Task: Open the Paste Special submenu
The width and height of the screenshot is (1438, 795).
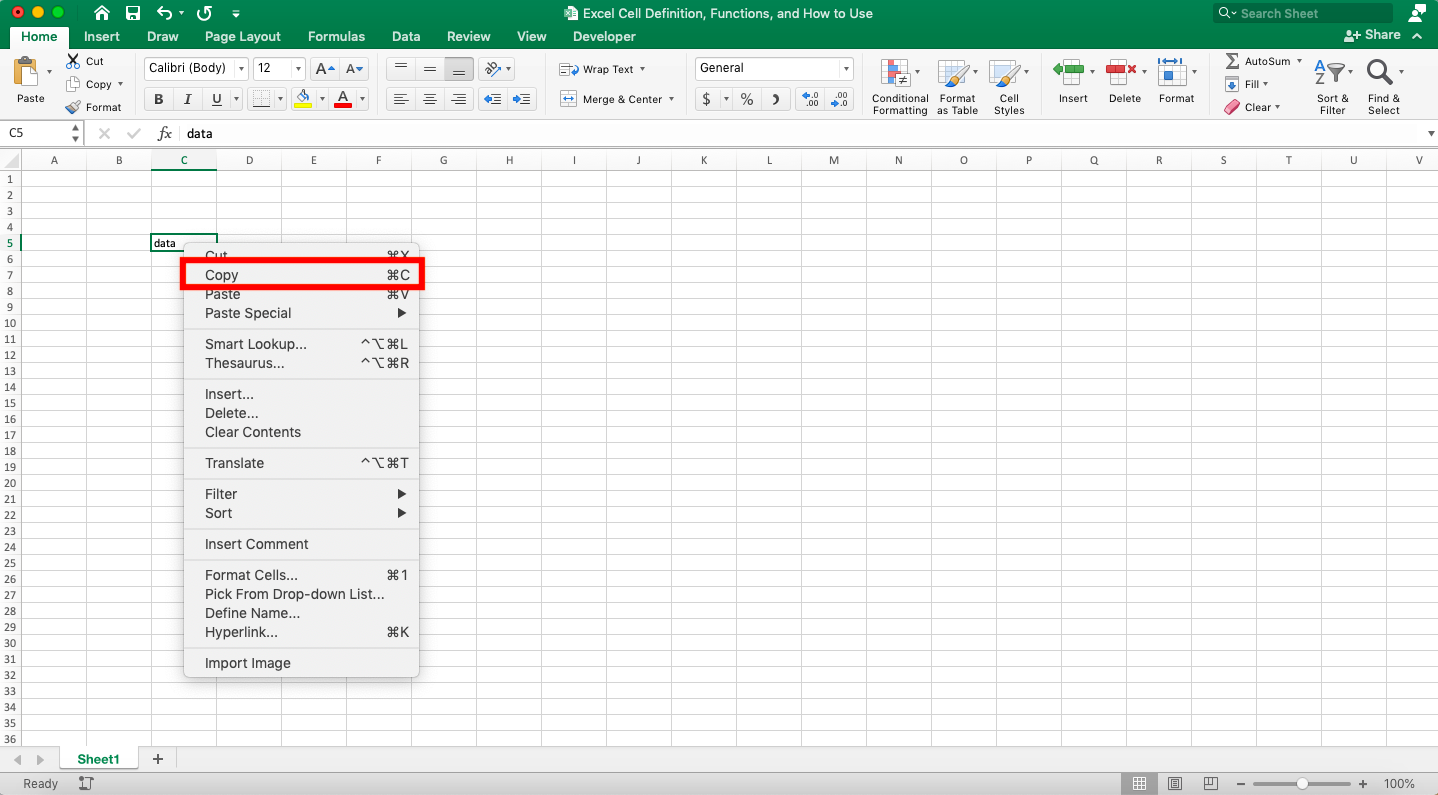Action: tap(301, 313)
